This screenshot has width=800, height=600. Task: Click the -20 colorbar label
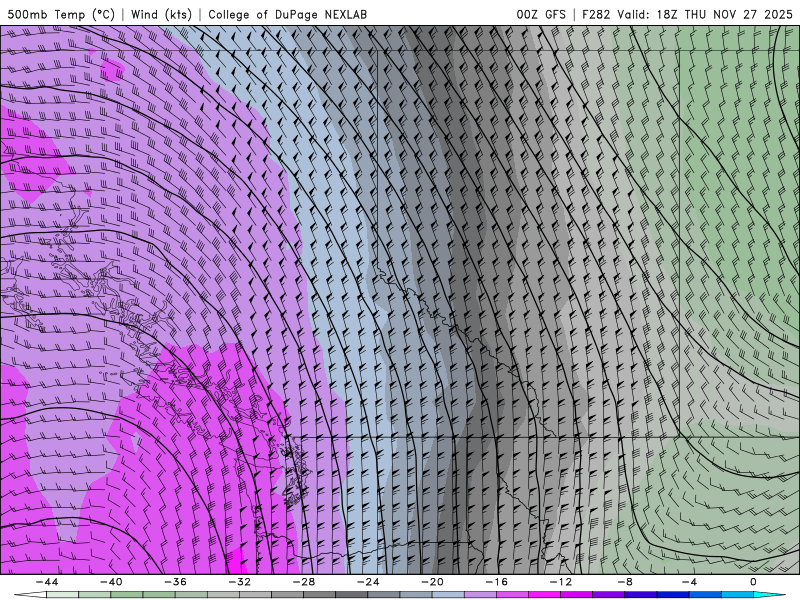click(432, 582)
